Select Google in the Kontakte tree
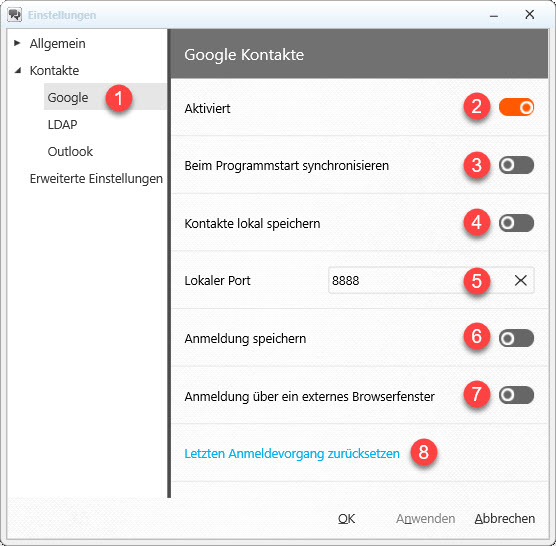556x546 pixels. click(x=68, y=98)
